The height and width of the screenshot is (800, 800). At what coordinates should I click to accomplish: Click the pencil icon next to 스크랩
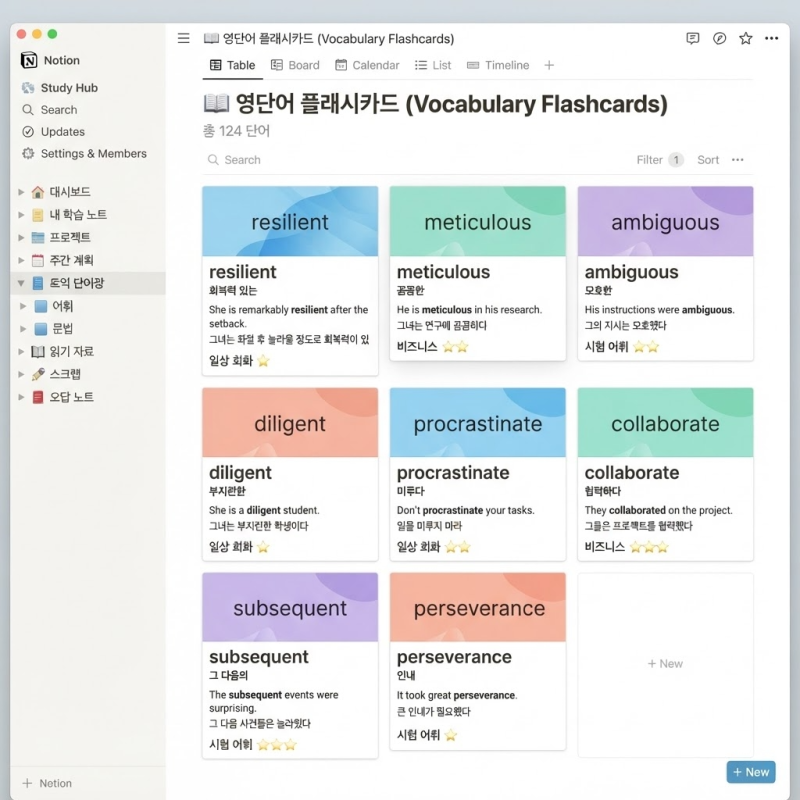pos(38,374)
